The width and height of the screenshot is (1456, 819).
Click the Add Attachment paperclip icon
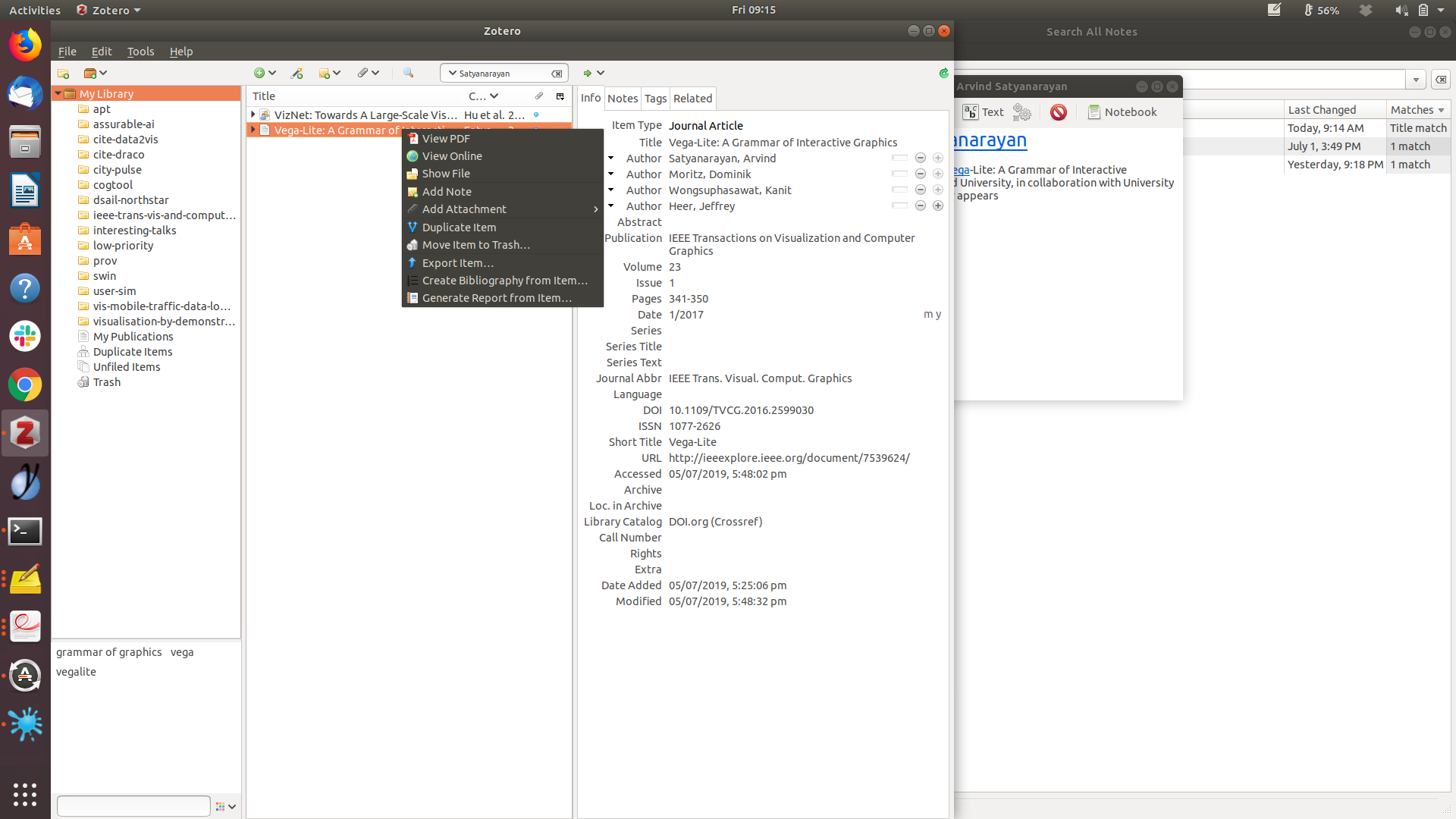click(363, 74)
